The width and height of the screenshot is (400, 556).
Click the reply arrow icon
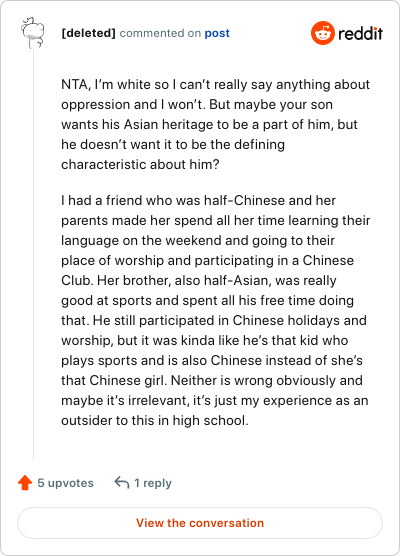pos(122,483)
